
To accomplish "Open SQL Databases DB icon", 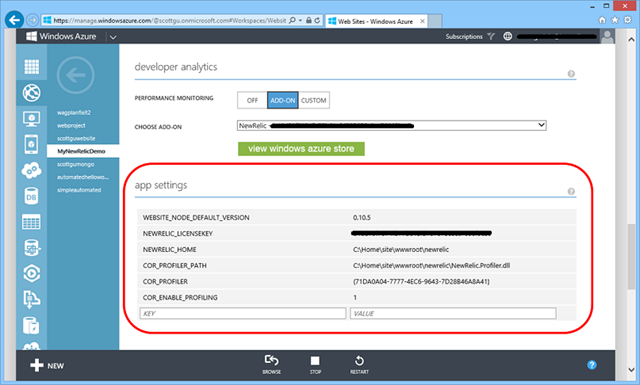I will pyautogui.click(x=31, y=196).
